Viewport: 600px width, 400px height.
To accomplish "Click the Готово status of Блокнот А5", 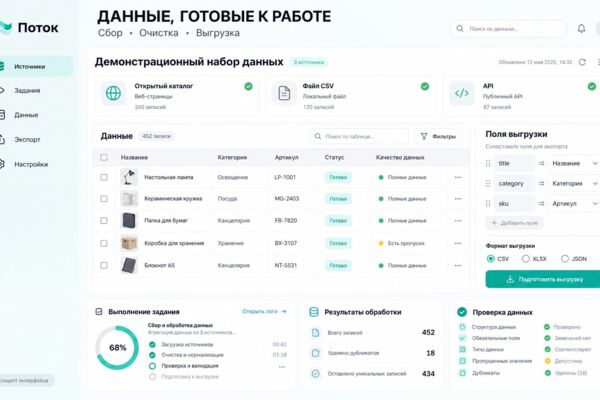I will pyautogui.click(x=338, y=265).
